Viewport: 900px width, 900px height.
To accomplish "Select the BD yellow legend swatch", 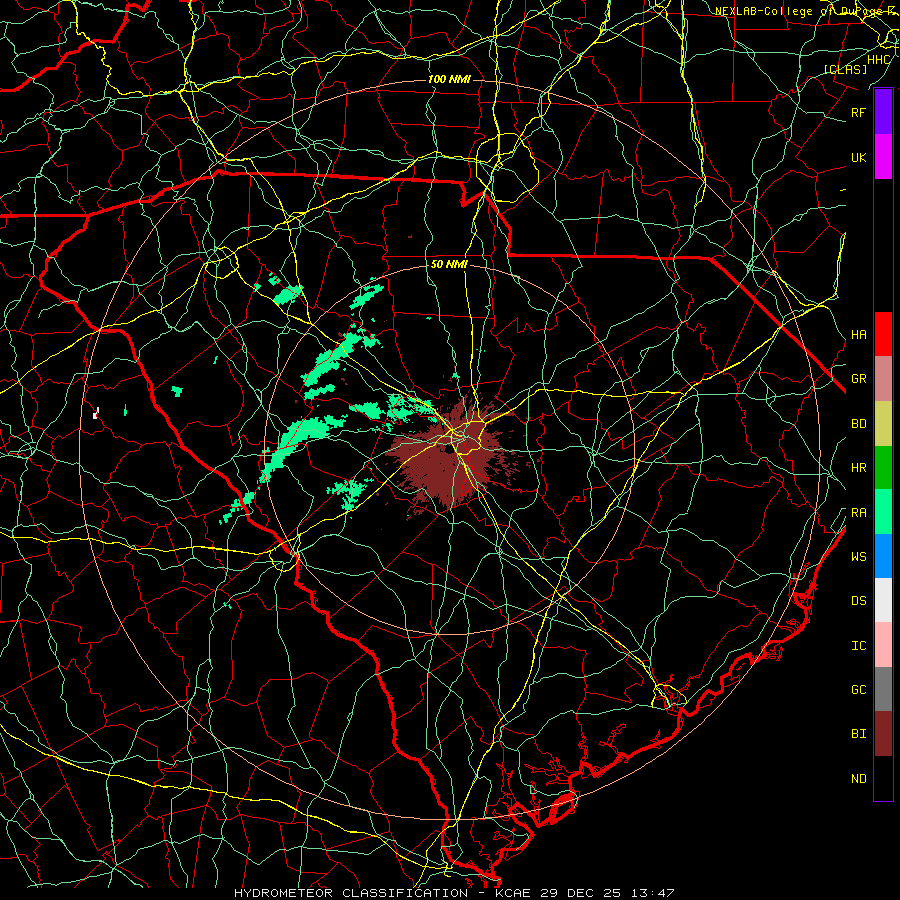I will pyautogui.click(x=883, y=423).
